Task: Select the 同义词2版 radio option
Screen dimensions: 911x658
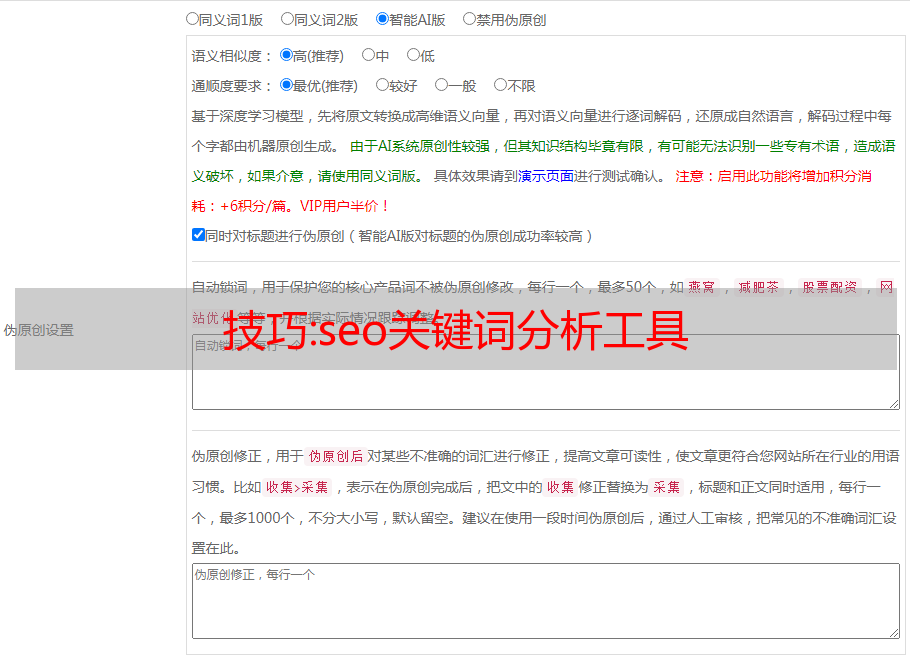Action: click(x=287, y=19)
